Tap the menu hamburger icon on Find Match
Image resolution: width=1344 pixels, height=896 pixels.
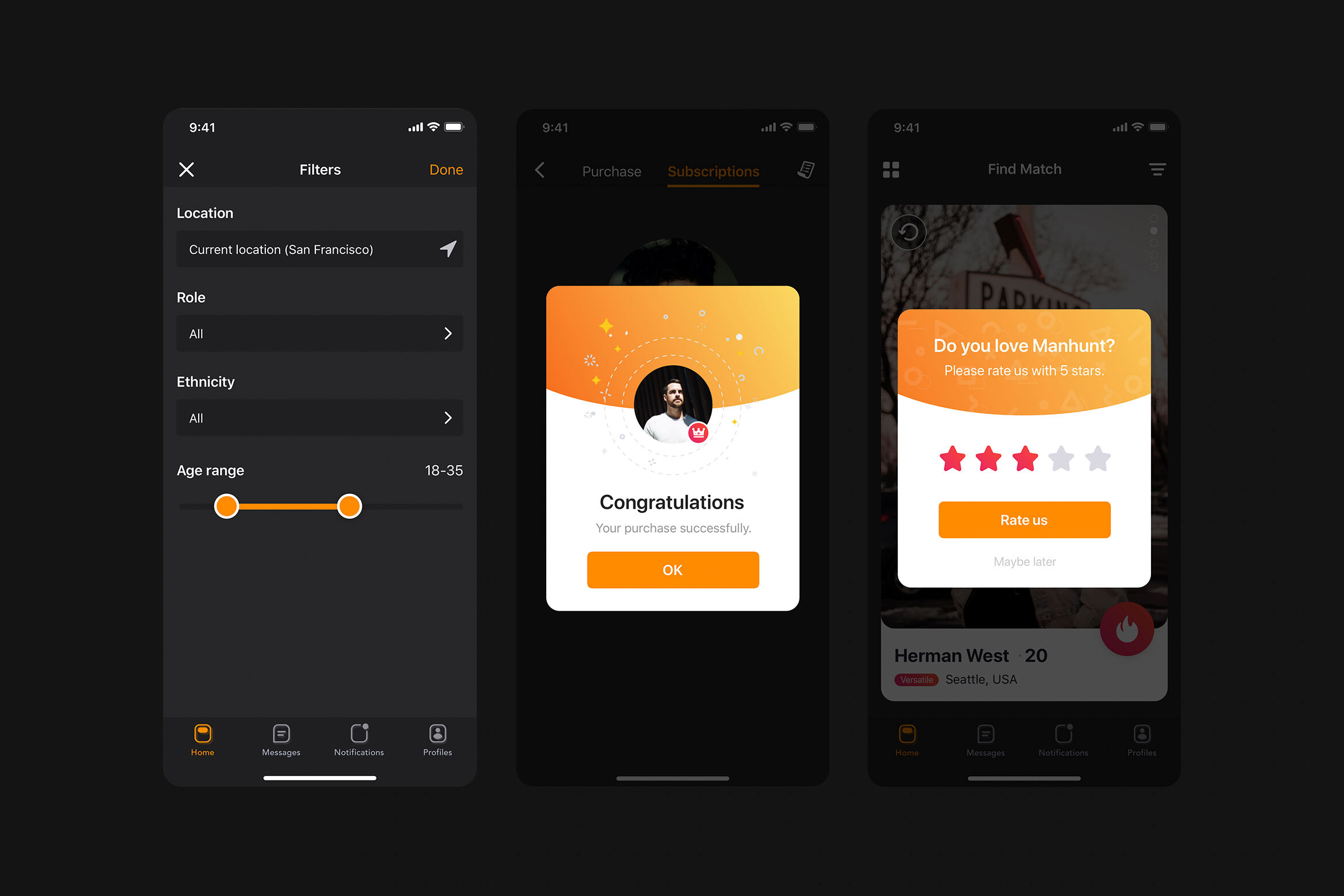1158,168
